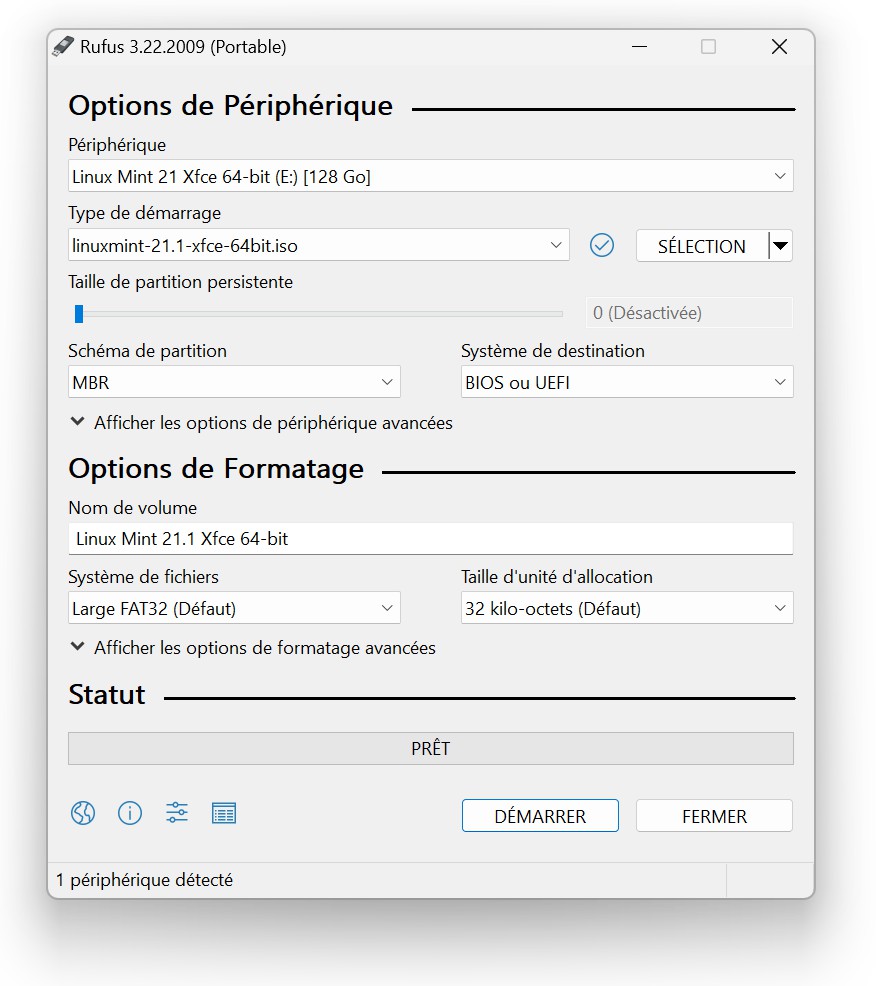Viewport: 876px width, 986px height.
Task: Open the settings sliders icon
Action: 177,813
